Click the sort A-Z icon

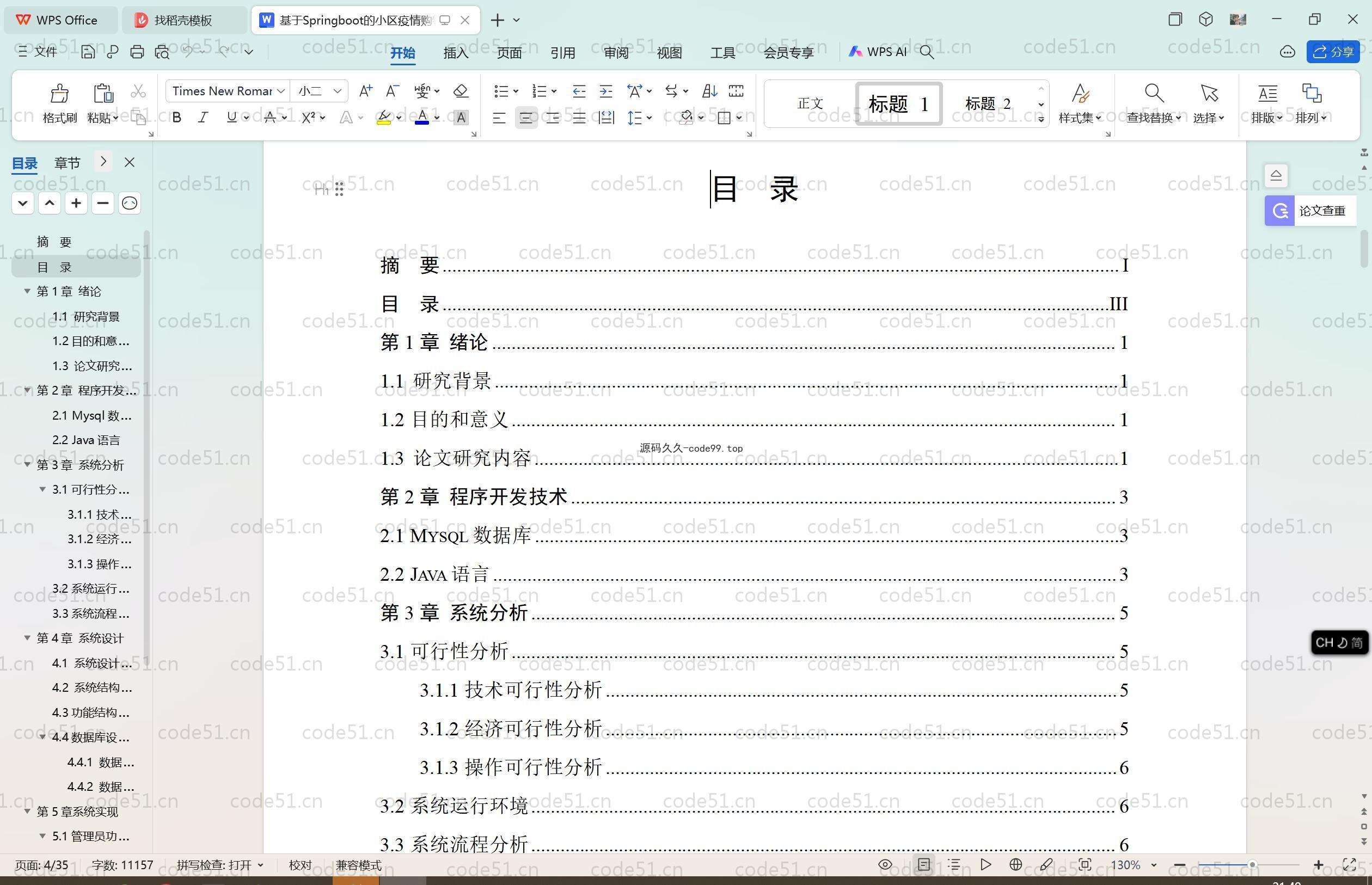709,91
